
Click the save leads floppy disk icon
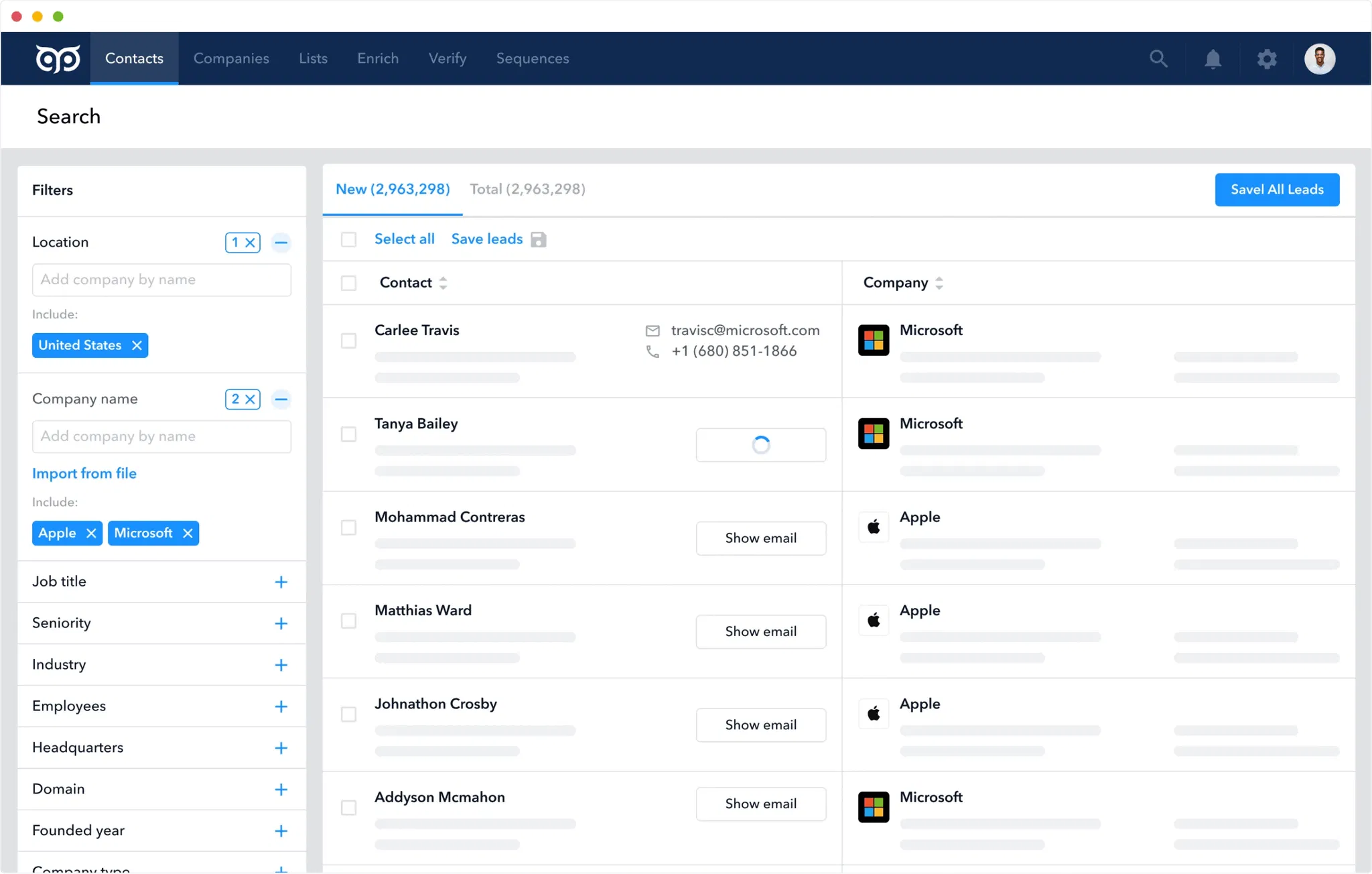click(x=539, y=240)
